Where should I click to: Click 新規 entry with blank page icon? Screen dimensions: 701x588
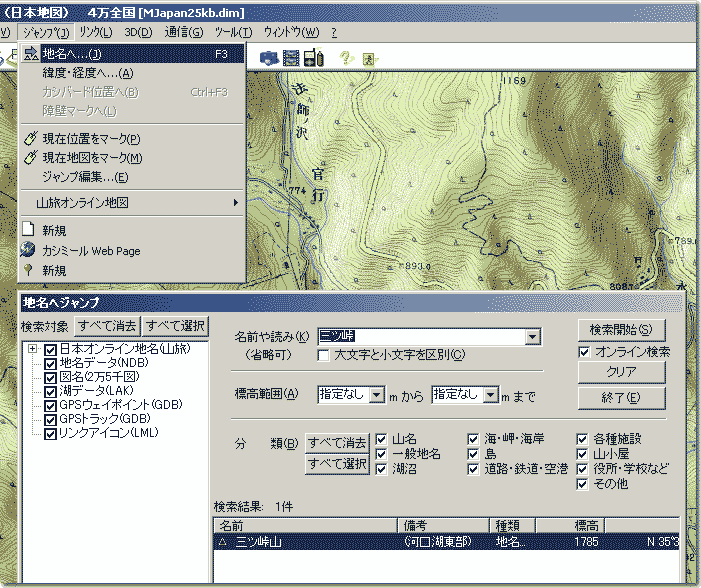(54, 230)
